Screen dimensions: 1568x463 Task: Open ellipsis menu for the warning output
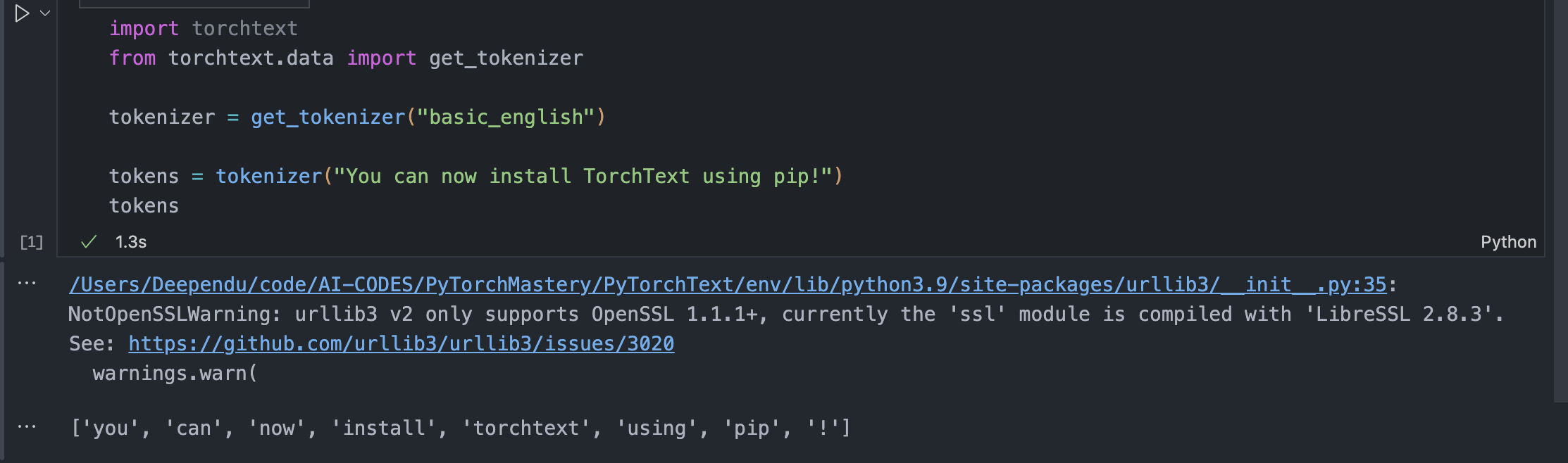click(x=27, y=284)
